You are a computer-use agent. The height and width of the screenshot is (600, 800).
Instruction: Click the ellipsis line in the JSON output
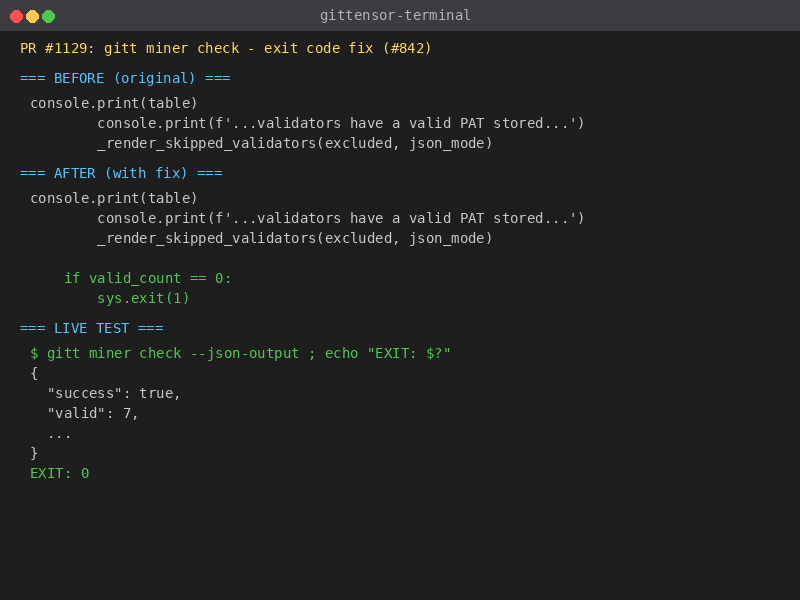[60, 437]
